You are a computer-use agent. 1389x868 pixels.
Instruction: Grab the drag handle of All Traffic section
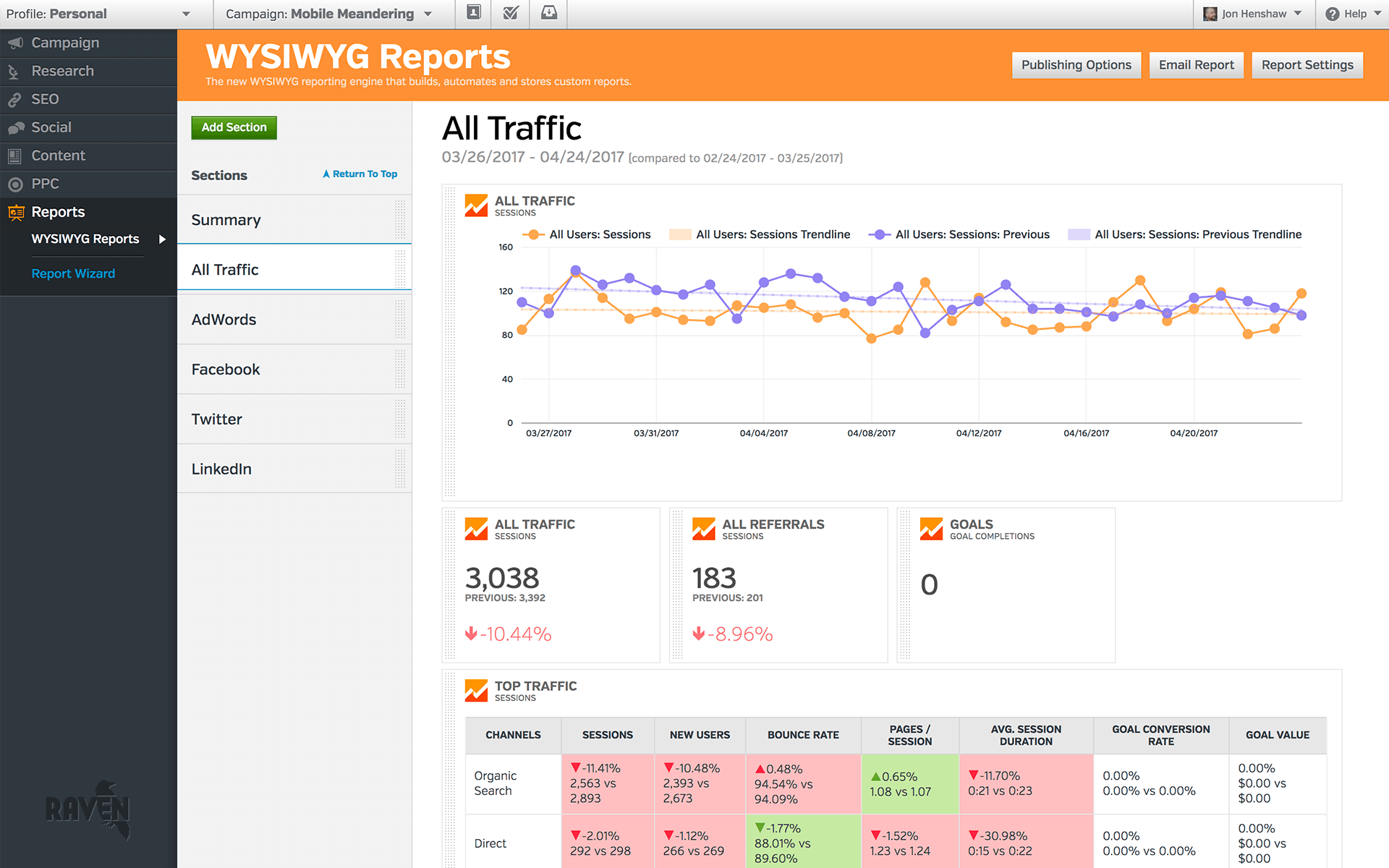click(400, 270)
